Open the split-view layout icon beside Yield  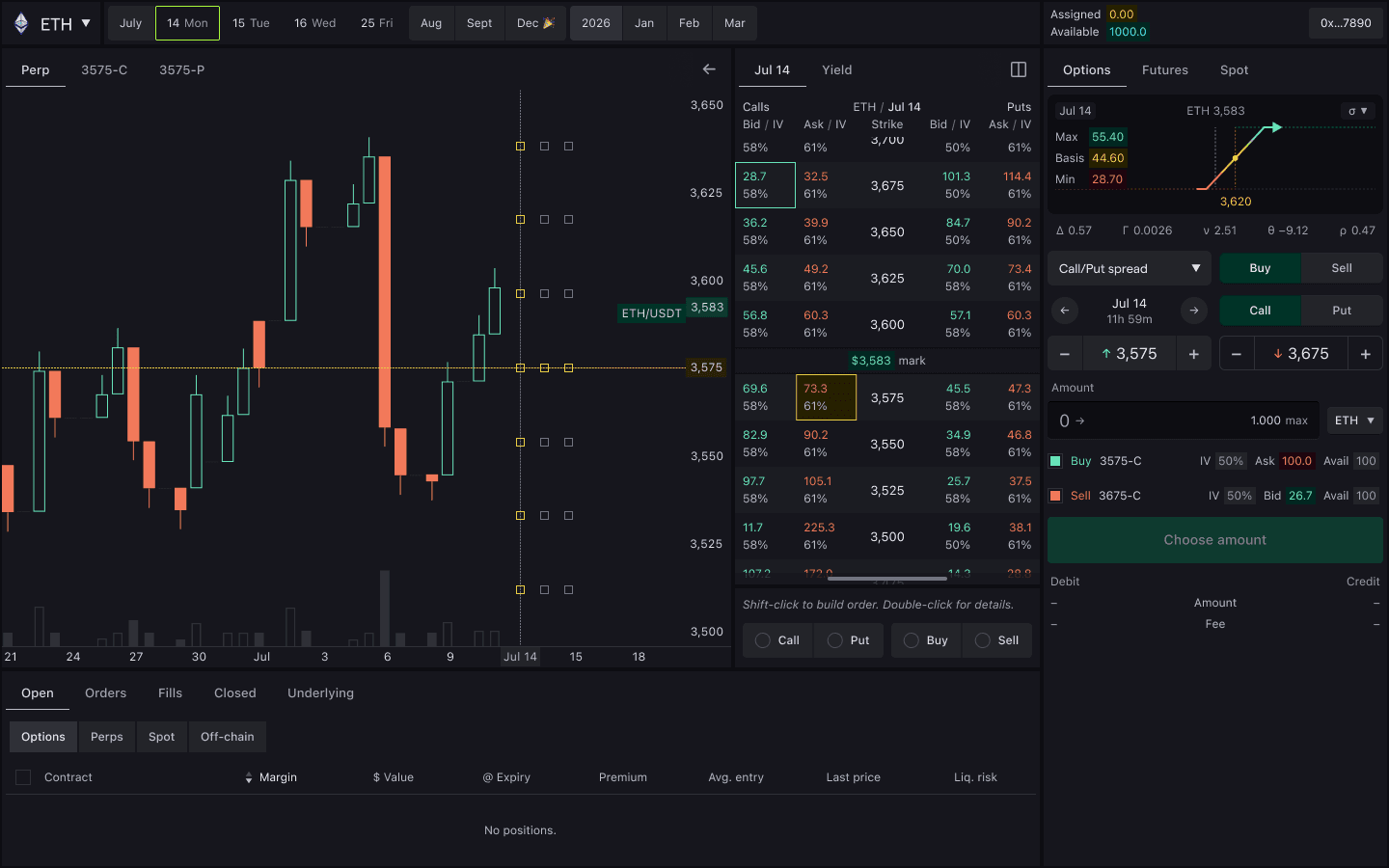tap(1019, 68)
